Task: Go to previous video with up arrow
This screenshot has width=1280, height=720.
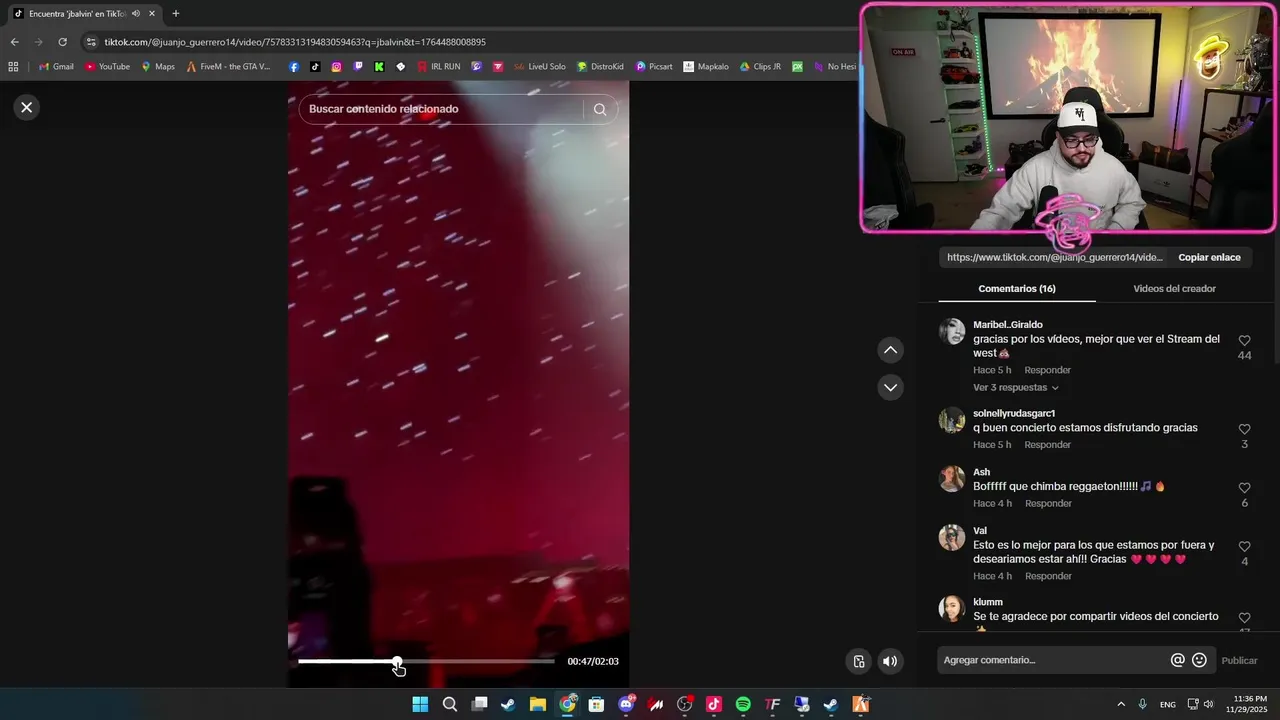Action: click(x=891, y=350)
